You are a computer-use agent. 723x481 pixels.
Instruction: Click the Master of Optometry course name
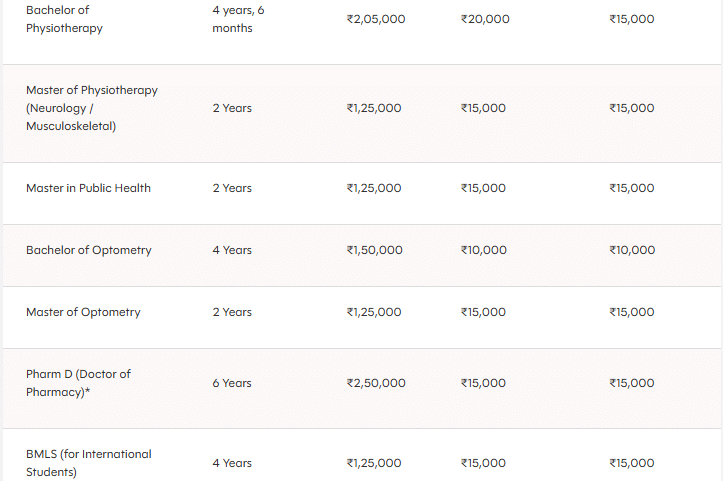(x=83, y=312)
